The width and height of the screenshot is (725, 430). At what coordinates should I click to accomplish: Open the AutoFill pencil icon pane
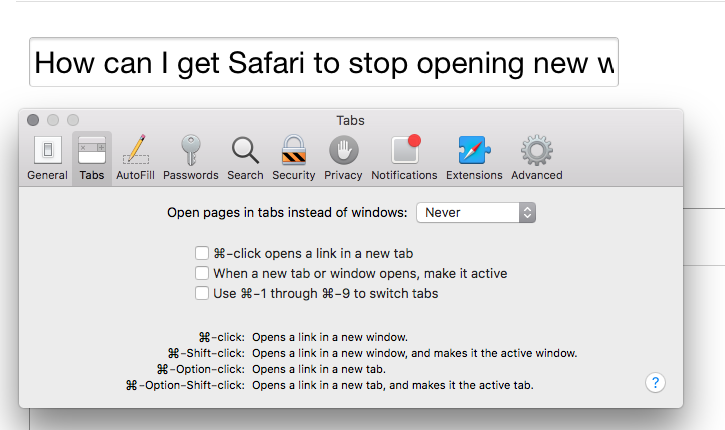135,159
